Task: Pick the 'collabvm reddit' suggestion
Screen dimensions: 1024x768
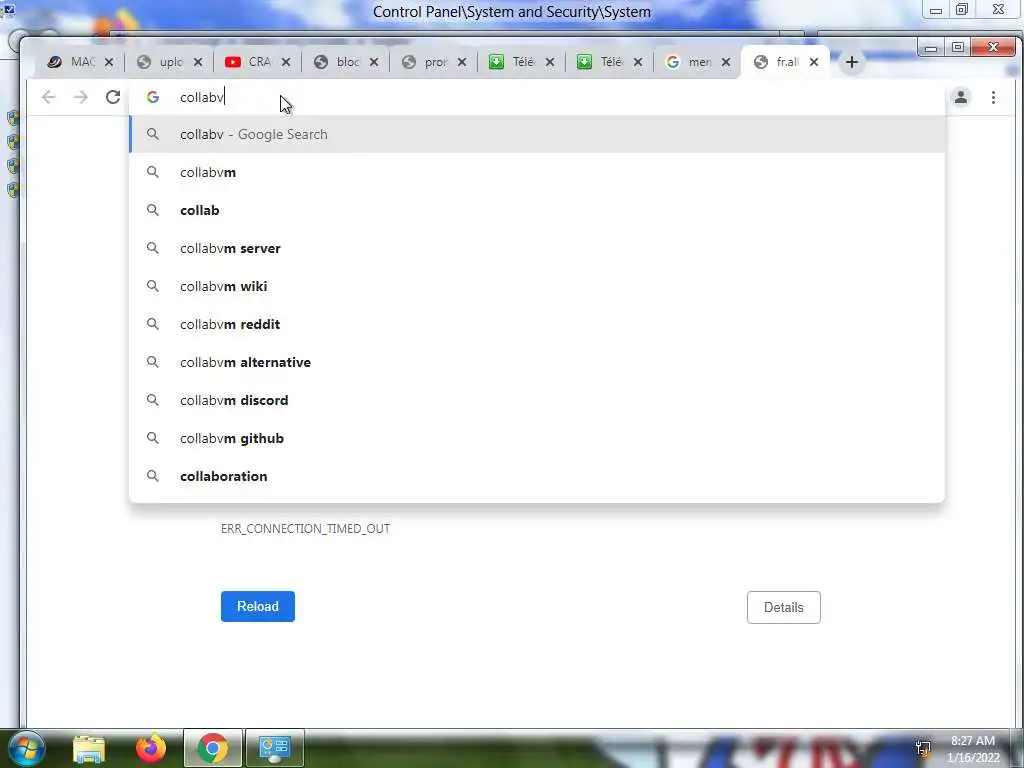Action: point(537,324)
